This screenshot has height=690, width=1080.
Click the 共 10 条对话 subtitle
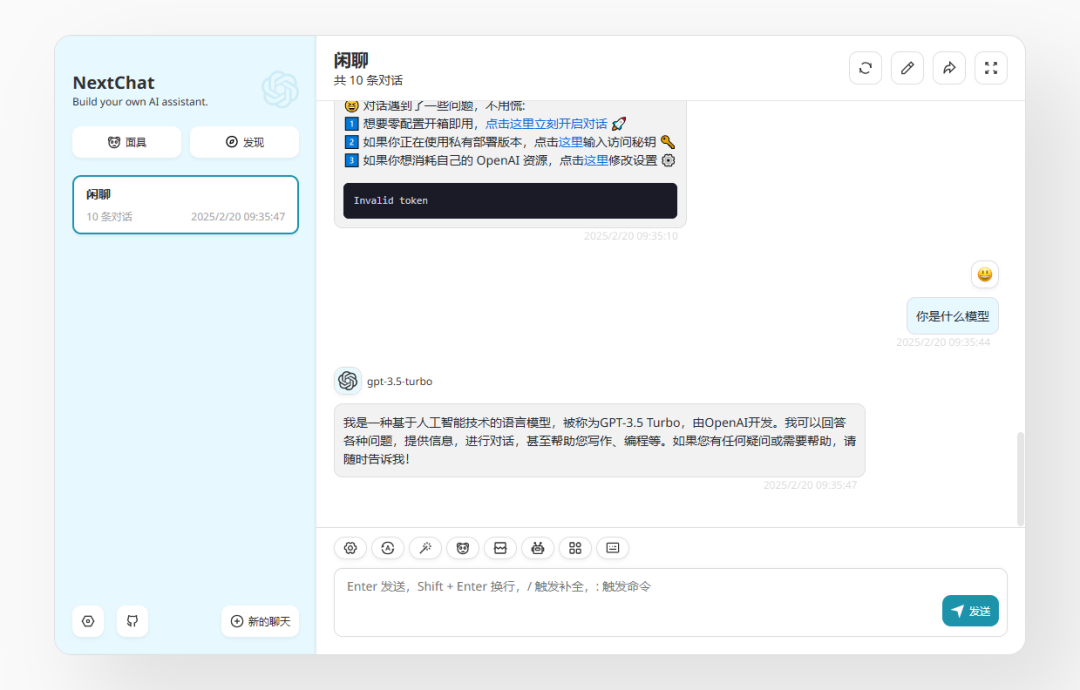(368, 81)
